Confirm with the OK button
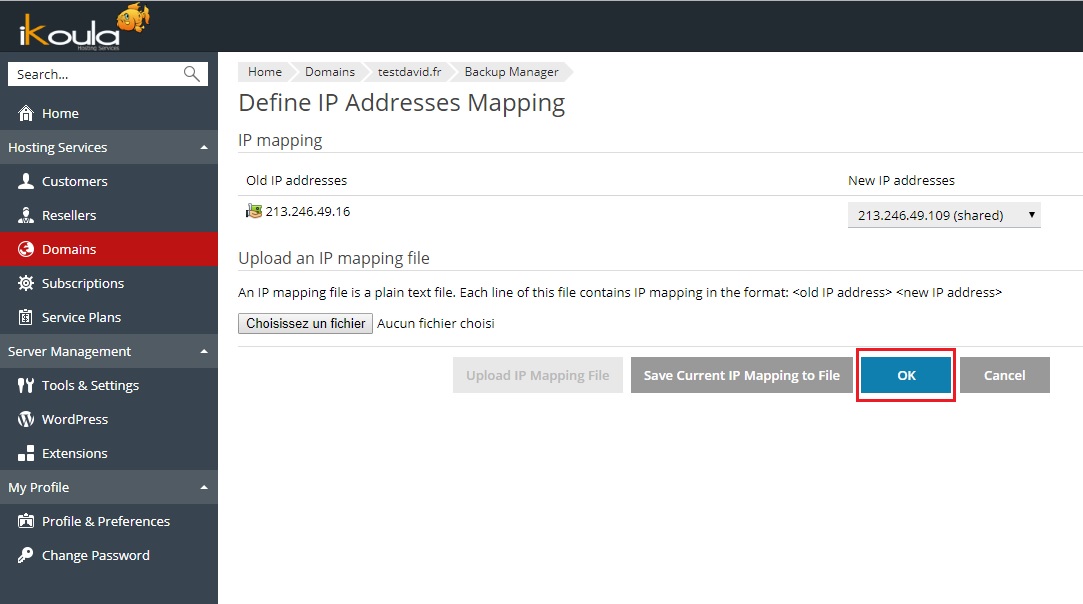 point(905,375)
